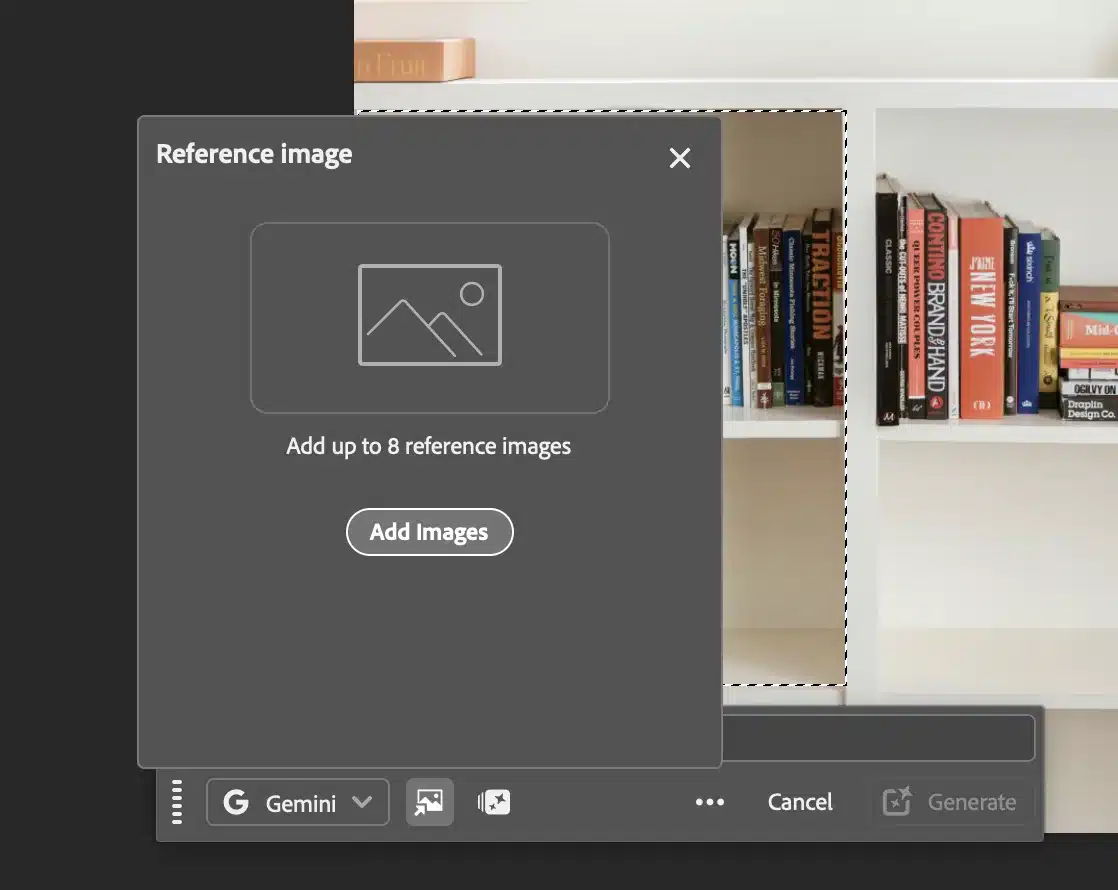The width and height of the screenshot is (1118, 890).
Task: Click the taskbar drag handle grip
Action: 177,802
